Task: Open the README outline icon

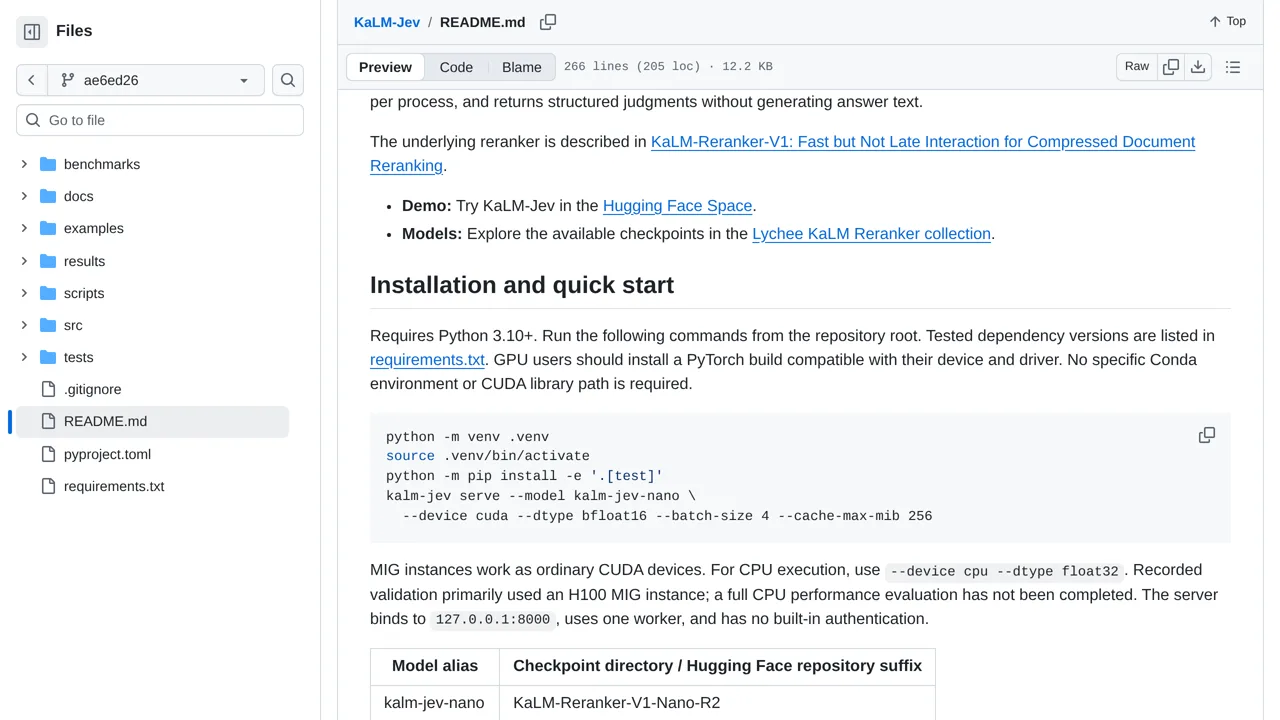Action: point(1233,67)
